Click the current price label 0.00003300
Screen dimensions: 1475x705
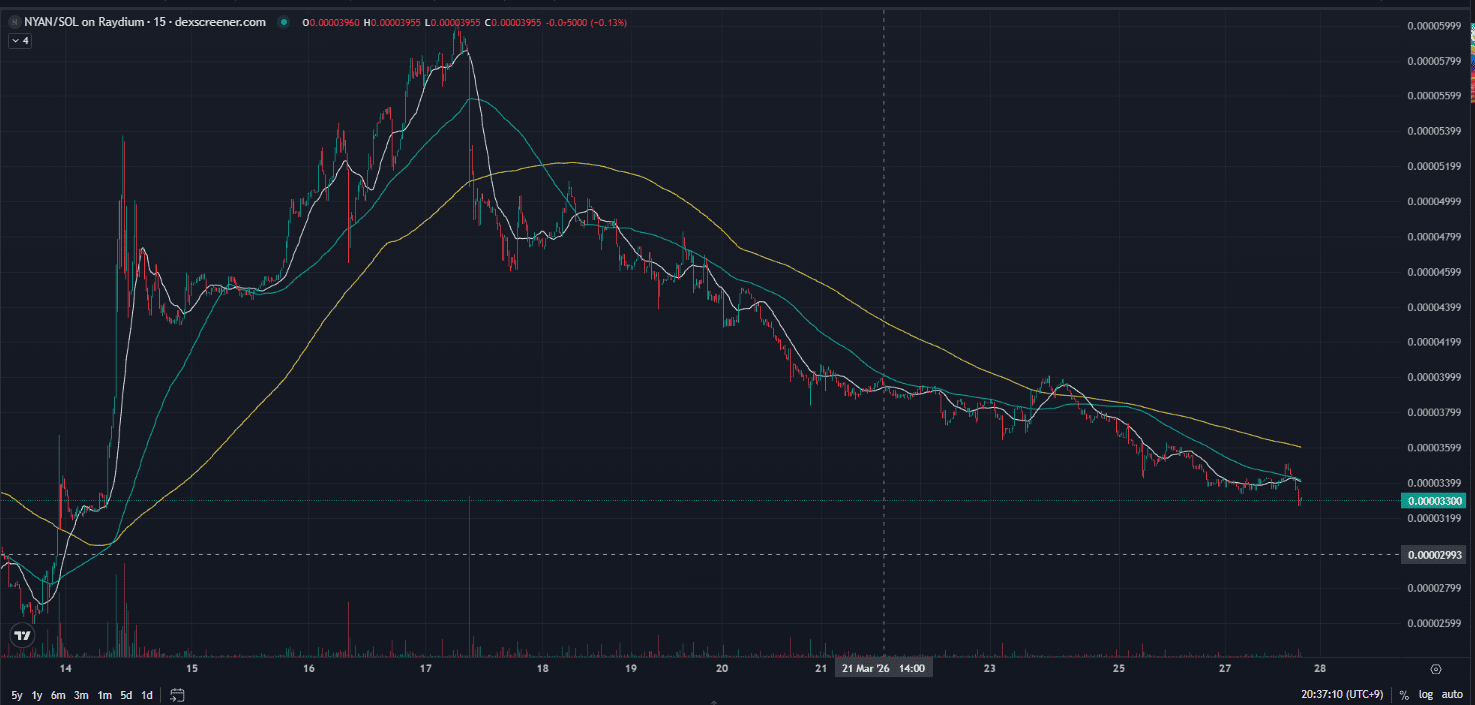click(1435, 501)
